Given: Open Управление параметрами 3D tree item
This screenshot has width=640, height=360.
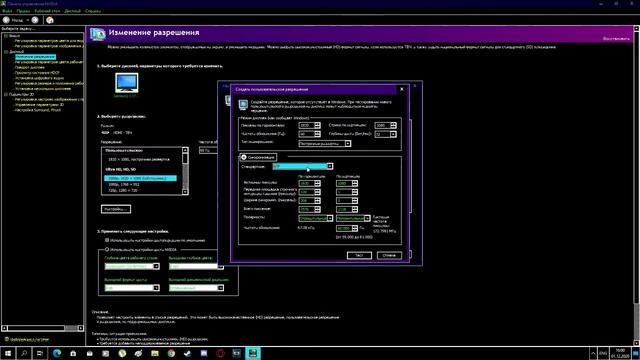Looking at the screenshot, I should [39, 104].
